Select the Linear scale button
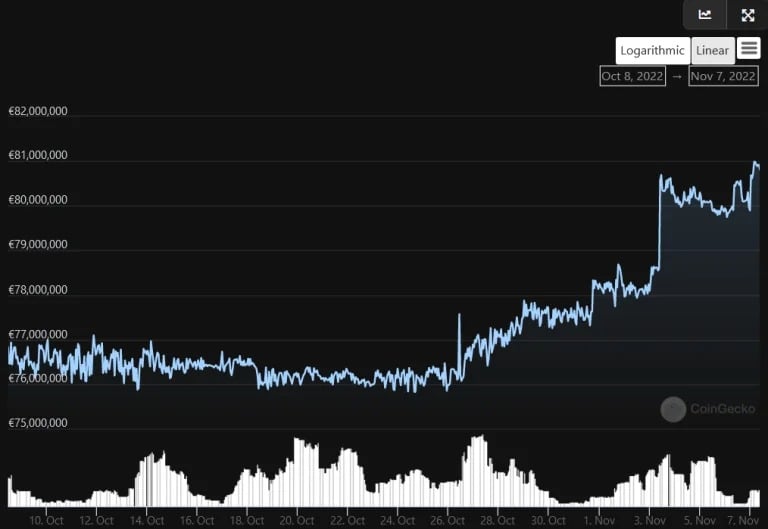This screenshot has width=768, height=529. pyautogui.click(x=713, y=50)
